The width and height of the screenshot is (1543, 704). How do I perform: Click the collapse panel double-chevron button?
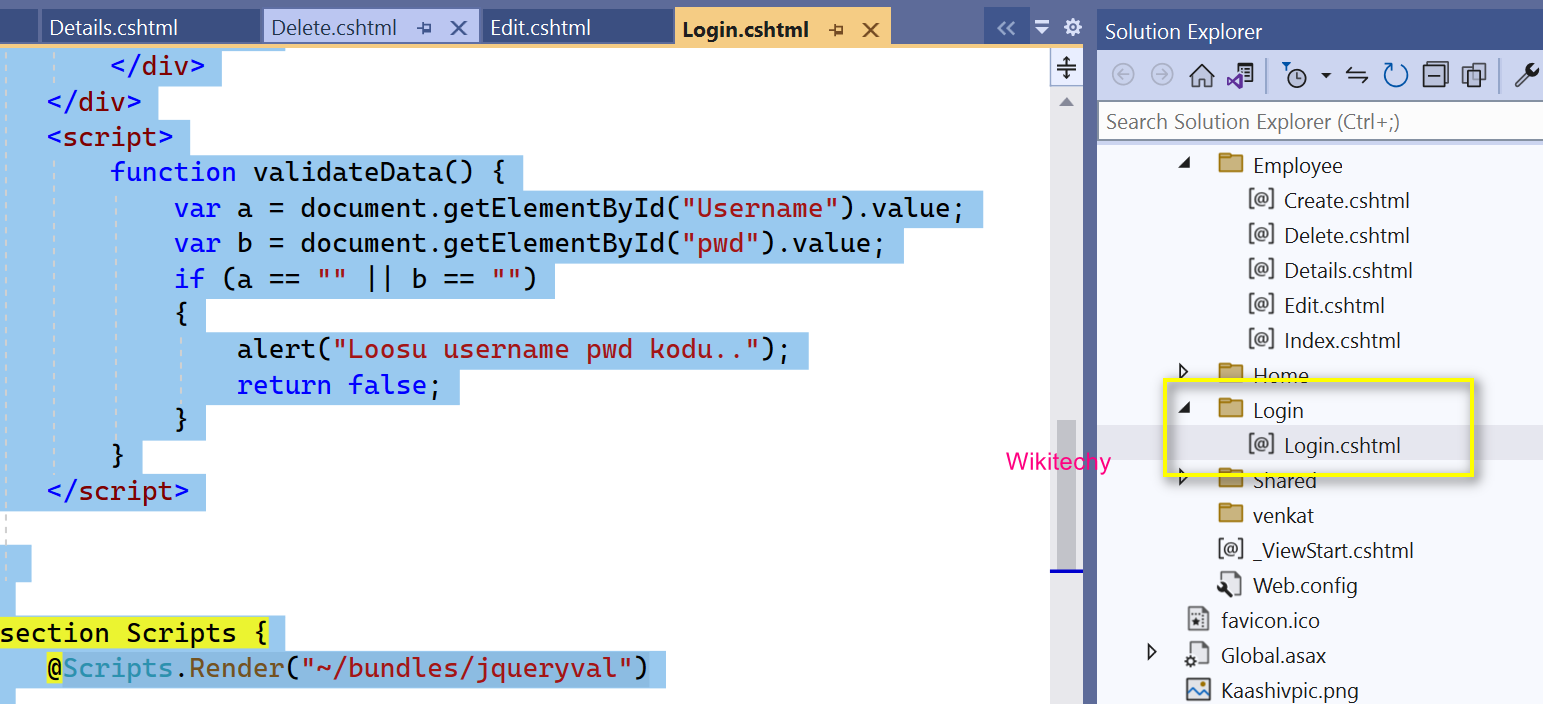(1007, 28)
